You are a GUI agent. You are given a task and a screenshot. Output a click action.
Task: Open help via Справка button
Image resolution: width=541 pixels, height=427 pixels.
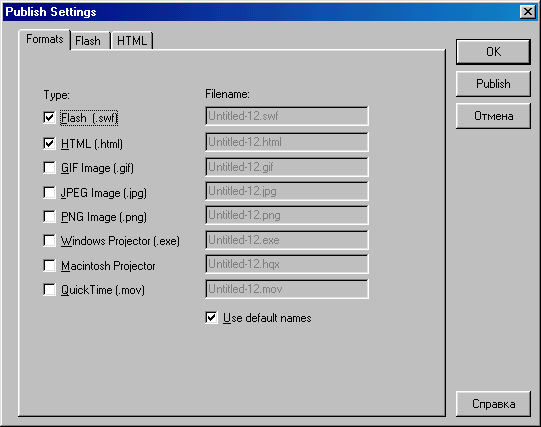click(x=493, y=404)
